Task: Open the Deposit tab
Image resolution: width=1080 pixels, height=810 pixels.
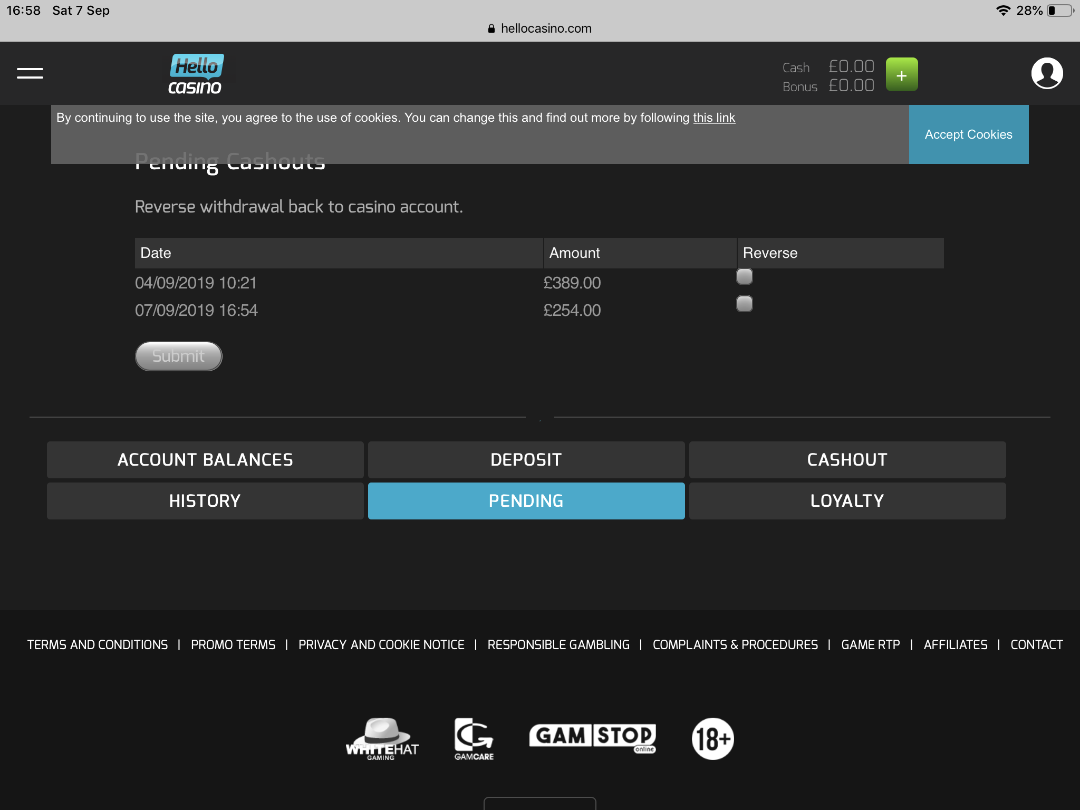Action: (526, 459)
